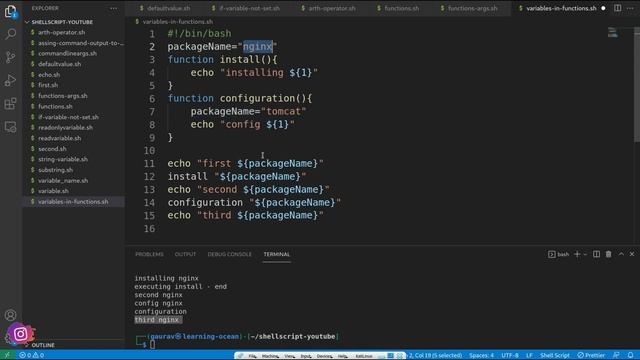Click line number 10 in gutter
The height and width of the screenshot is (360, 640).
[x=149, y=151]
